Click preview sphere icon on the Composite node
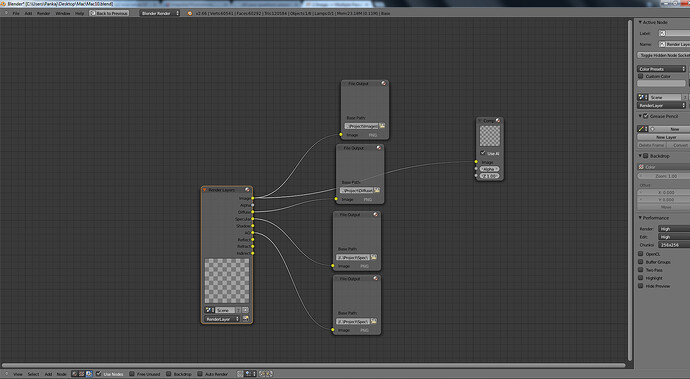 coord(498,120)
